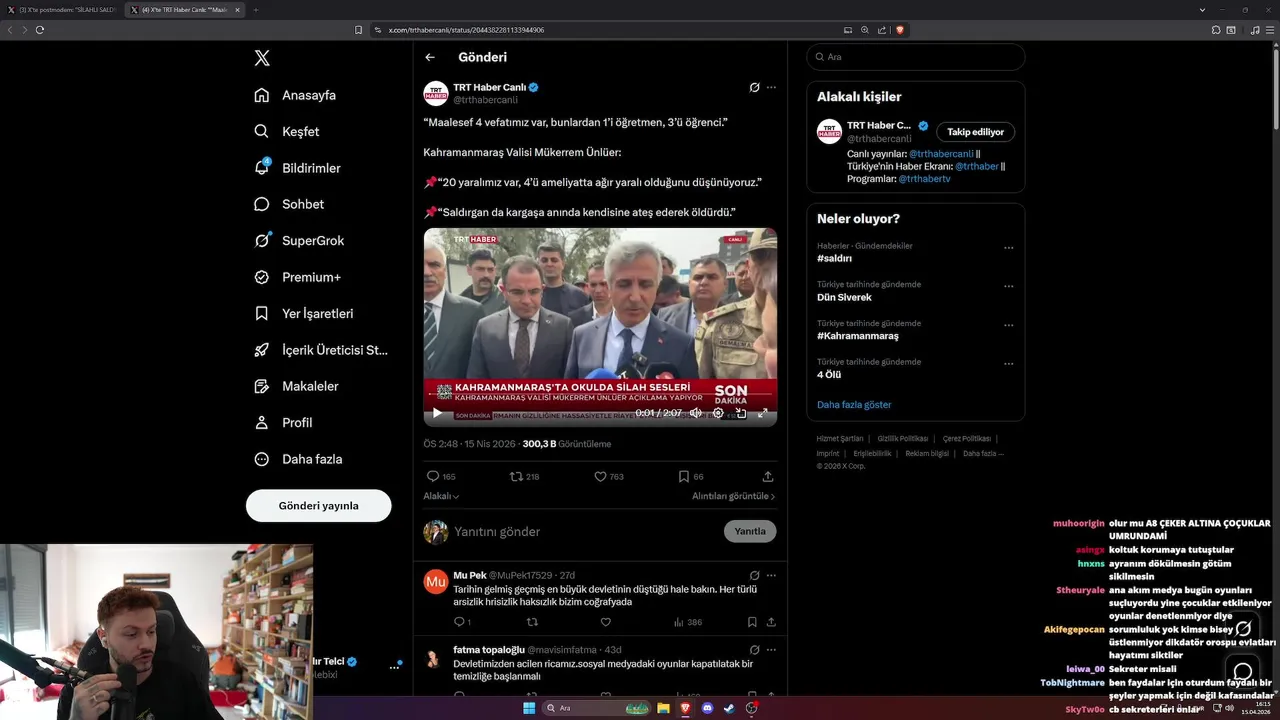Open Alıntıları görüntüle link
This screenshot has width=1280, height=720.
coord(733,496)
